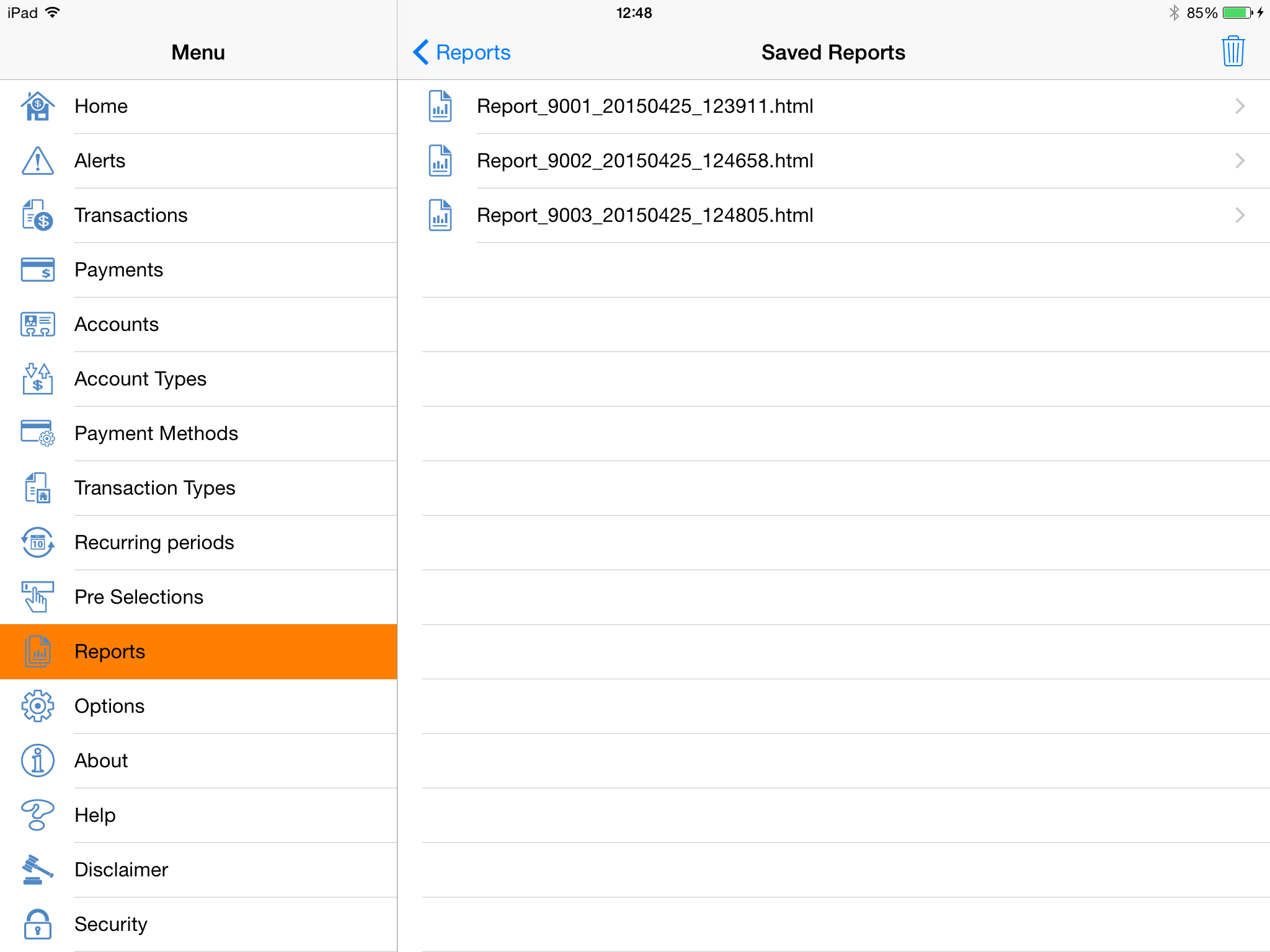The width and height of the screenshot is (1270, 952).
Task: Expand chevron for Report_9001 row
Action: point(1239,106)
